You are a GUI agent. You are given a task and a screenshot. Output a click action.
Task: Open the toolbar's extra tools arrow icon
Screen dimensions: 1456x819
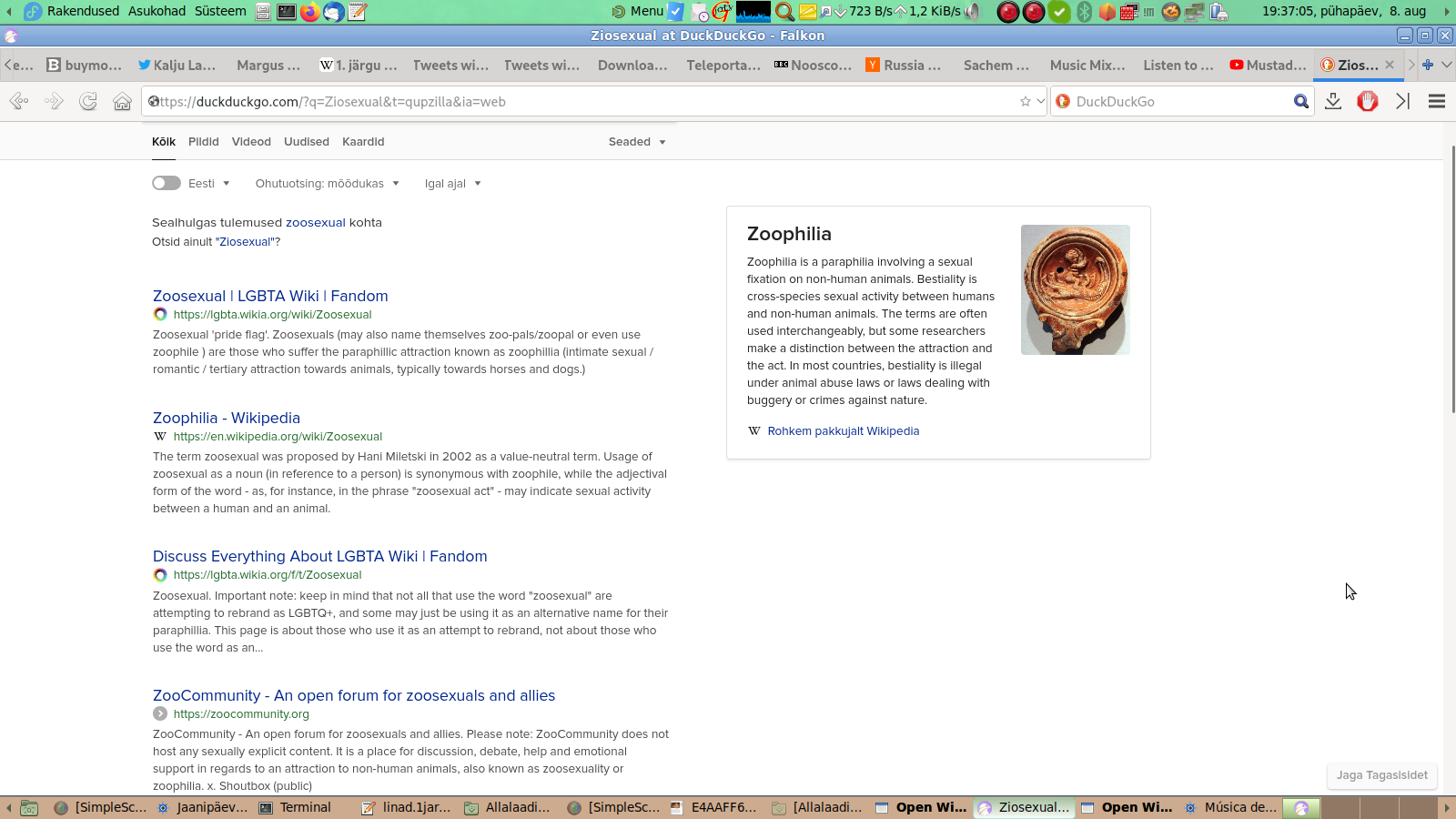[1402, 101]
